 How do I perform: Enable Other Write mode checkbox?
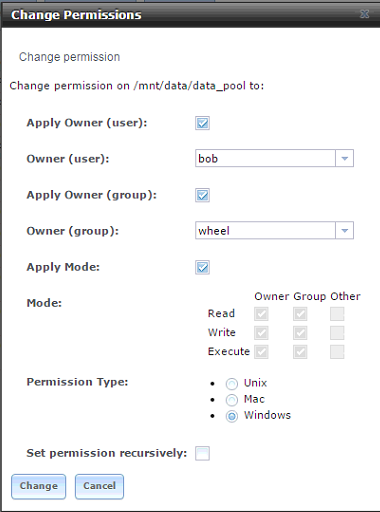[x=337, y=333]
